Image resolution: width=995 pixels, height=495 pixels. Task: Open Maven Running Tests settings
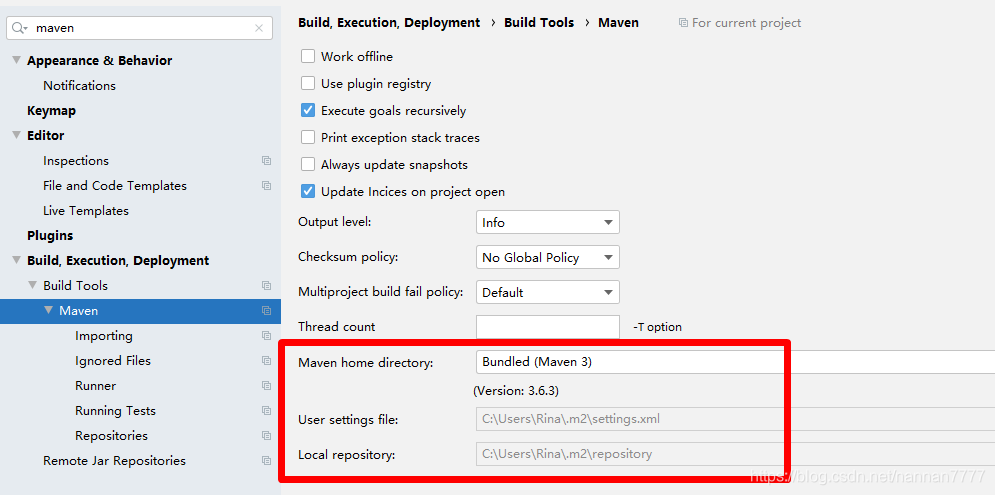(x=115, y=411)
